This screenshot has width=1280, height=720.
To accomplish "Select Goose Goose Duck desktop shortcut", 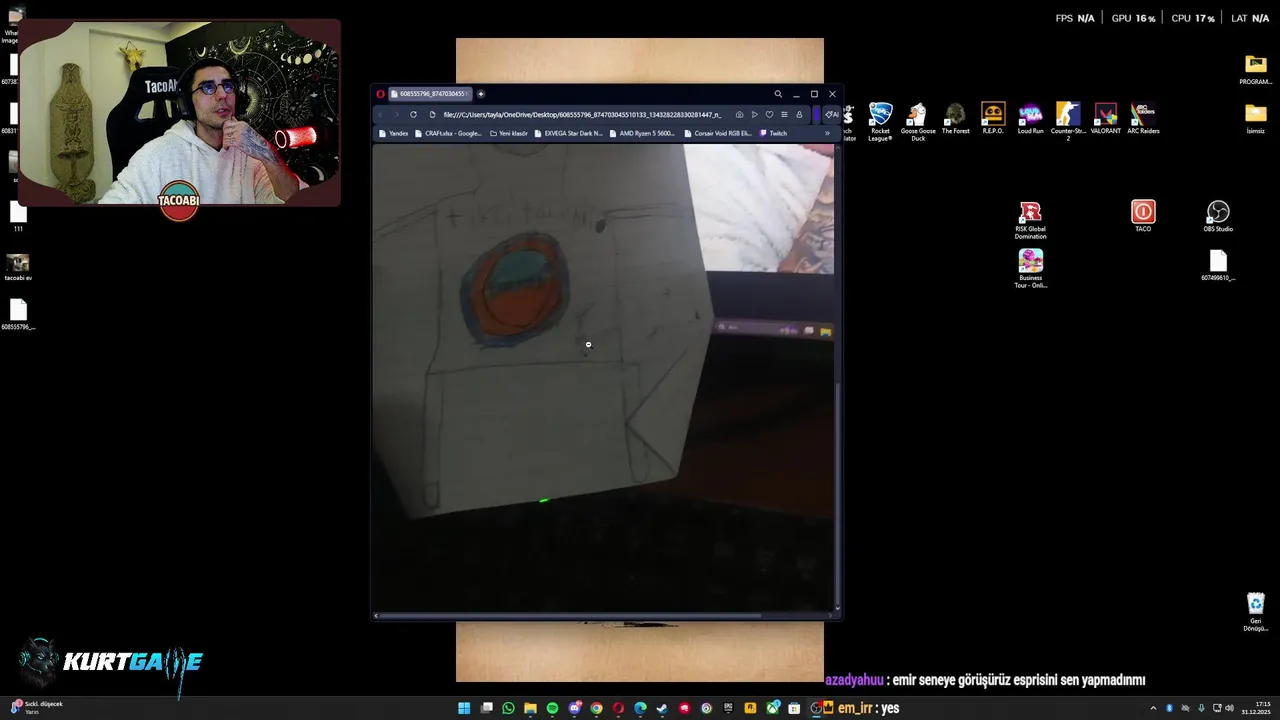I will (918, 122).
